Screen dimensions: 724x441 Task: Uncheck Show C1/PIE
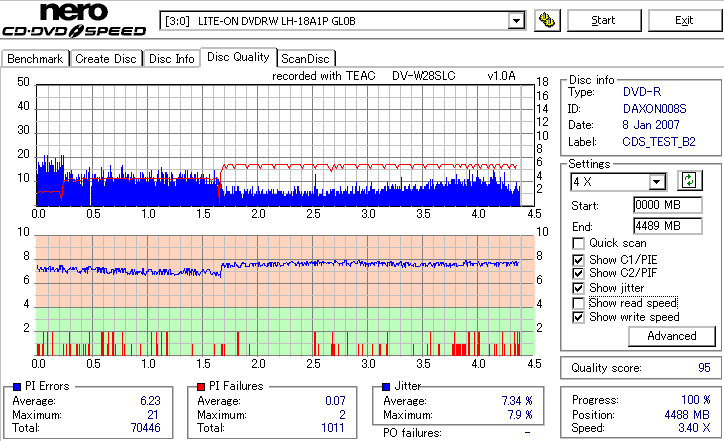pos(578,260)
